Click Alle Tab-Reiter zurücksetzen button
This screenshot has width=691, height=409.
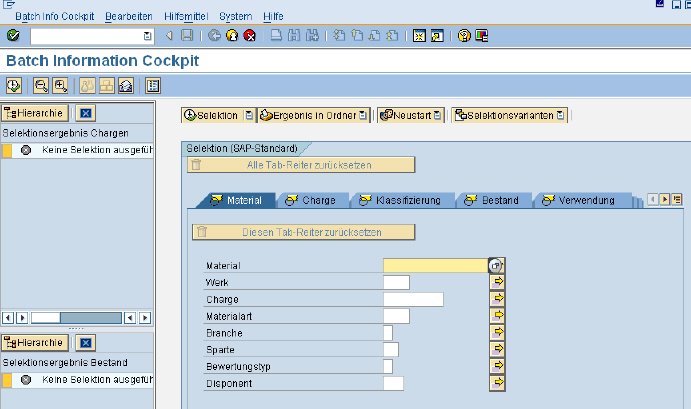301,165
